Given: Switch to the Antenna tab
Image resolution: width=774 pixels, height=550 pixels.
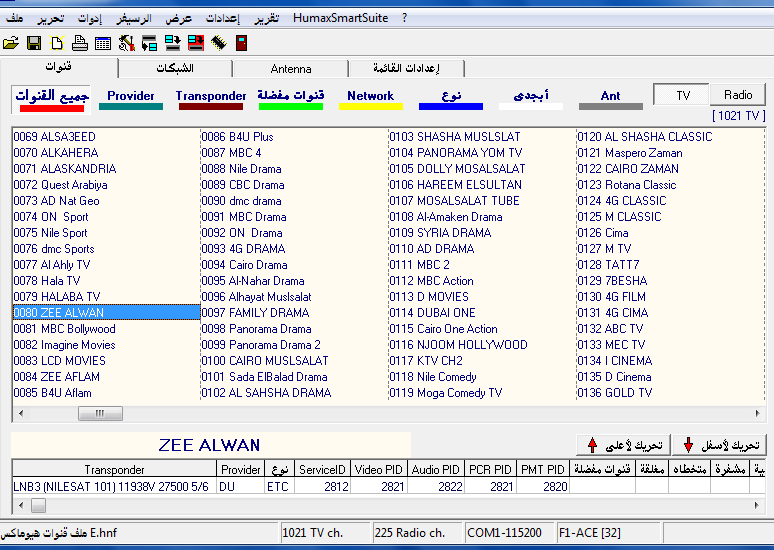Looking at the screenshot, I should 291,69.
